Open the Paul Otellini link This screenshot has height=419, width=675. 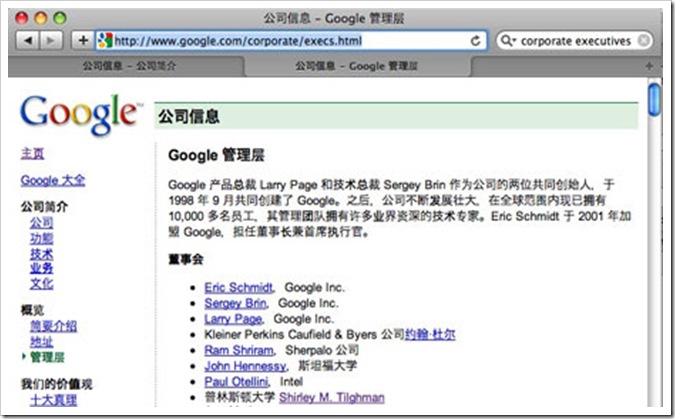pos(236,382)
